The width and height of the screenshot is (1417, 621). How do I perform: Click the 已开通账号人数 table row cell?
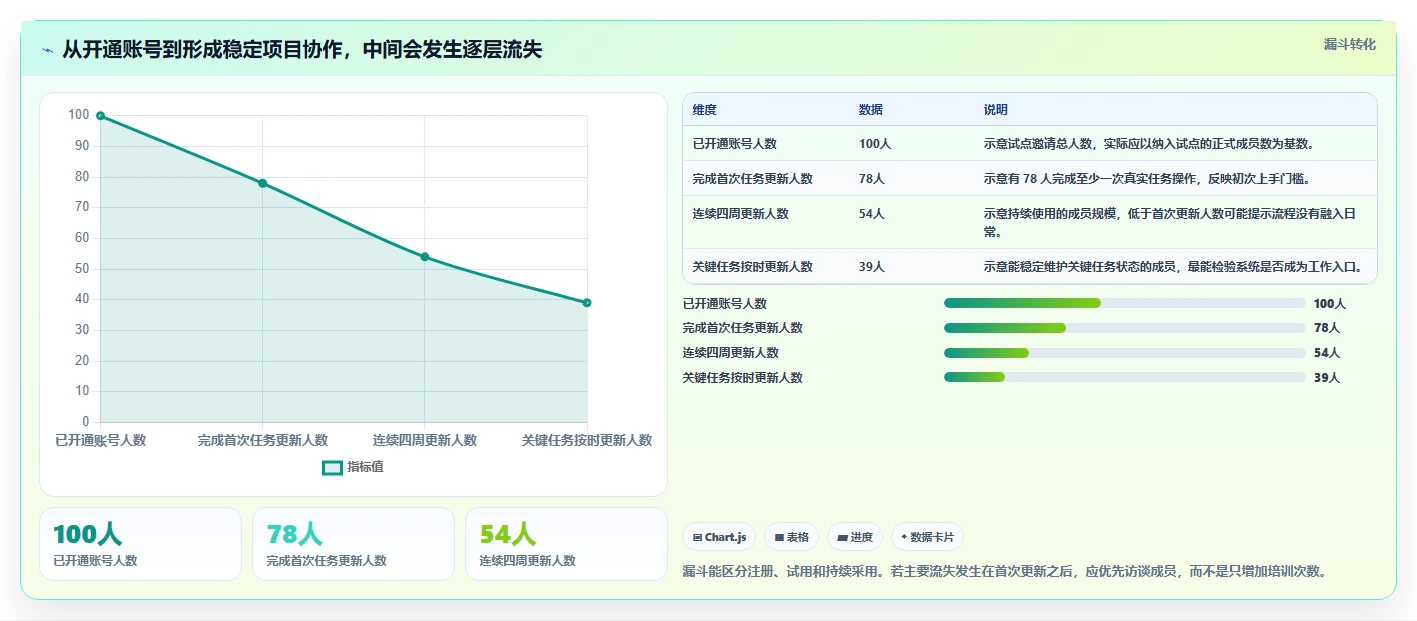pyautogui.click(x=735, y=144)
